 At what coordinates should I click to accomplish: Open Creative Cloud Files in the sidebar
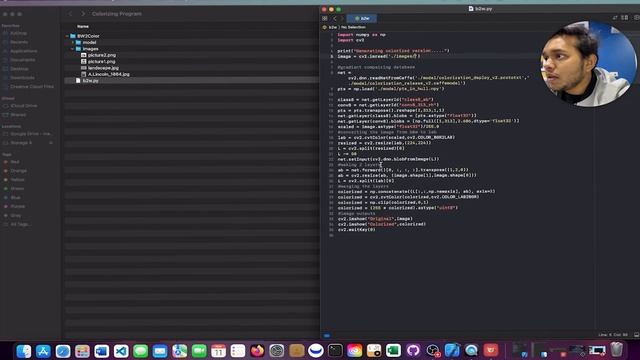pyautogui.click(x=32, y=87)
